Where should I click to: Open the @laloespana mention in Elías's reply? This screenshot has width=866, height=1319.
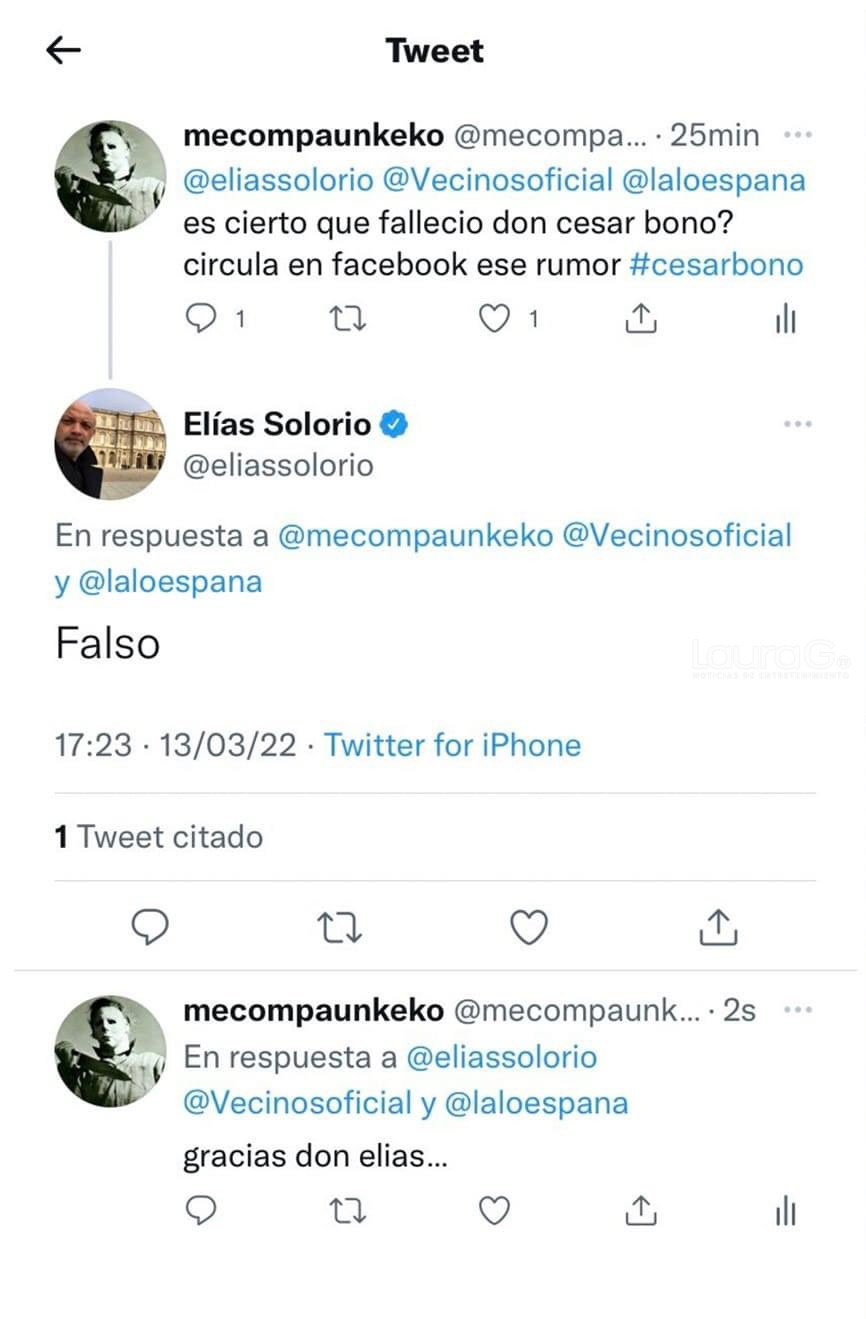[x=170, y=582]
